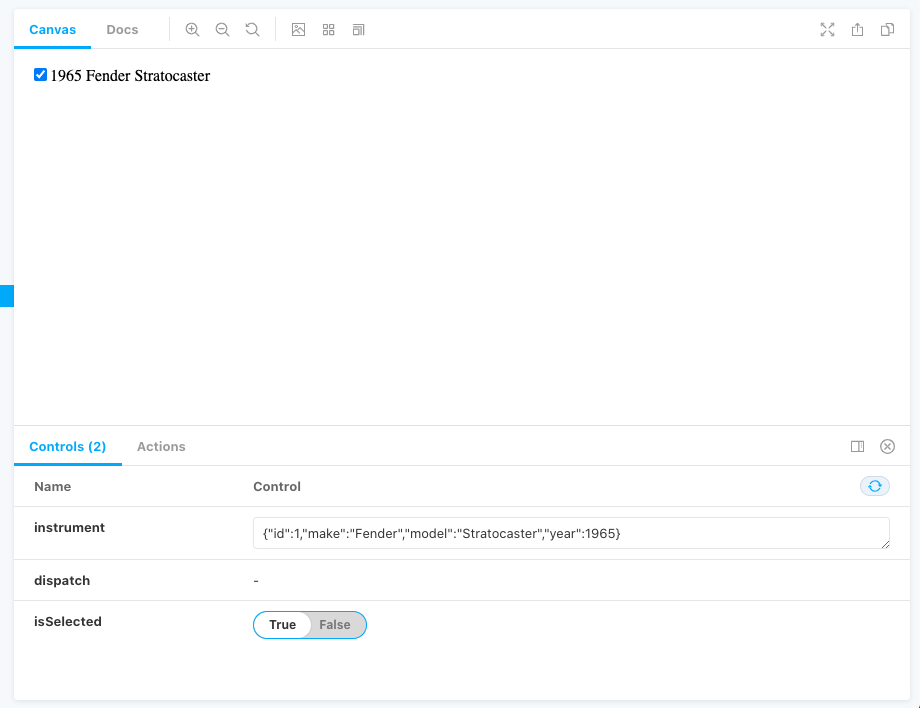Open the Controls (2) tab

point(67,446)
